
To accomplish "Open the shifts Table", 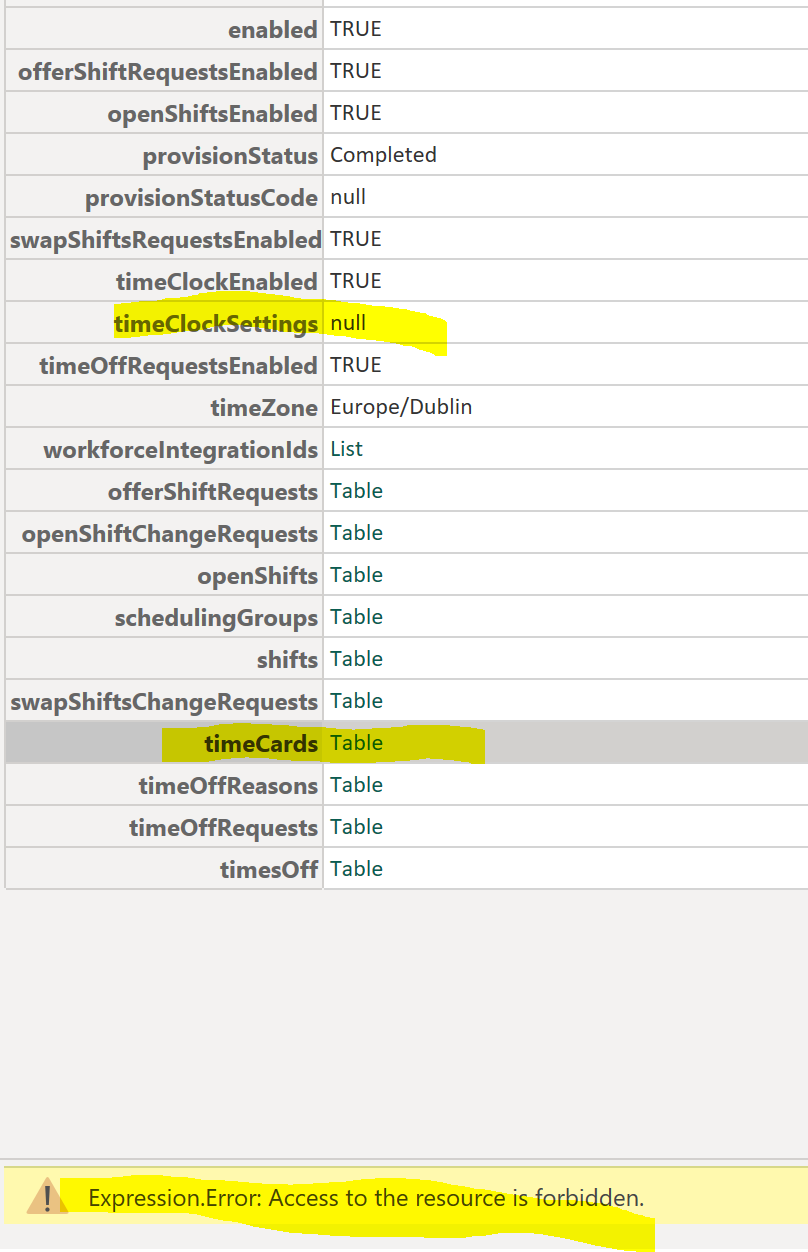I will tap(356, 658).
